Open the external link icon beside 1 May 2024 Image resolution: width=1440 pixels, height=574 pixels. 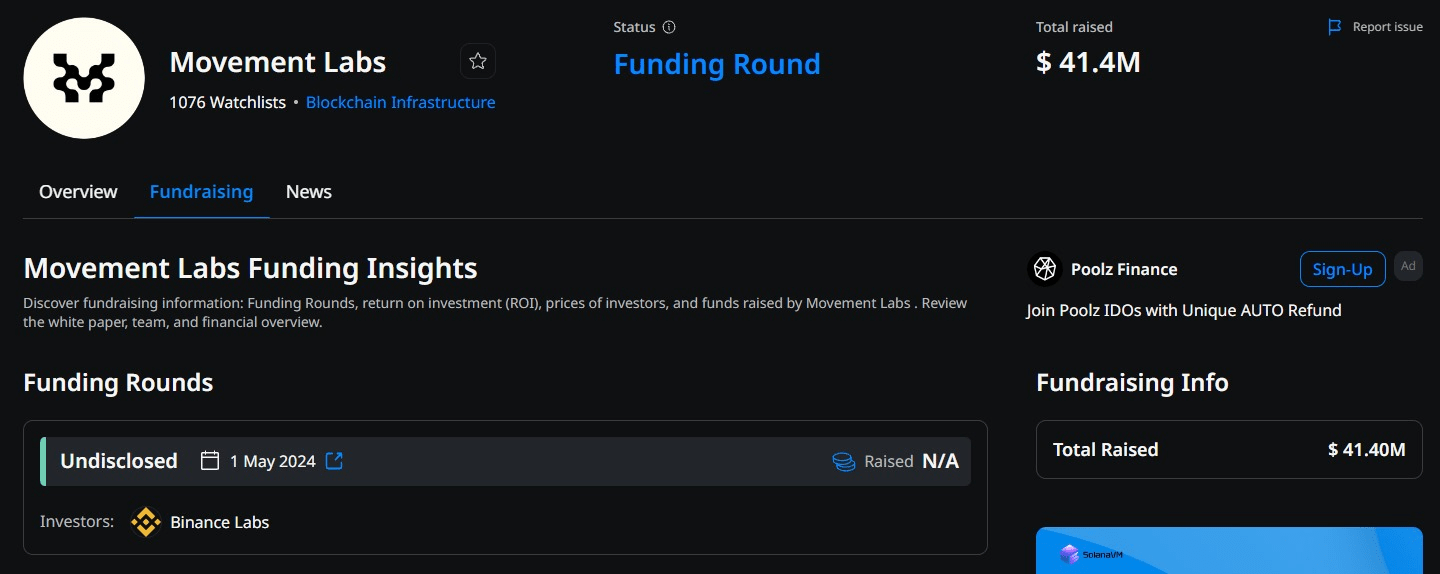(x=335, y=461)
